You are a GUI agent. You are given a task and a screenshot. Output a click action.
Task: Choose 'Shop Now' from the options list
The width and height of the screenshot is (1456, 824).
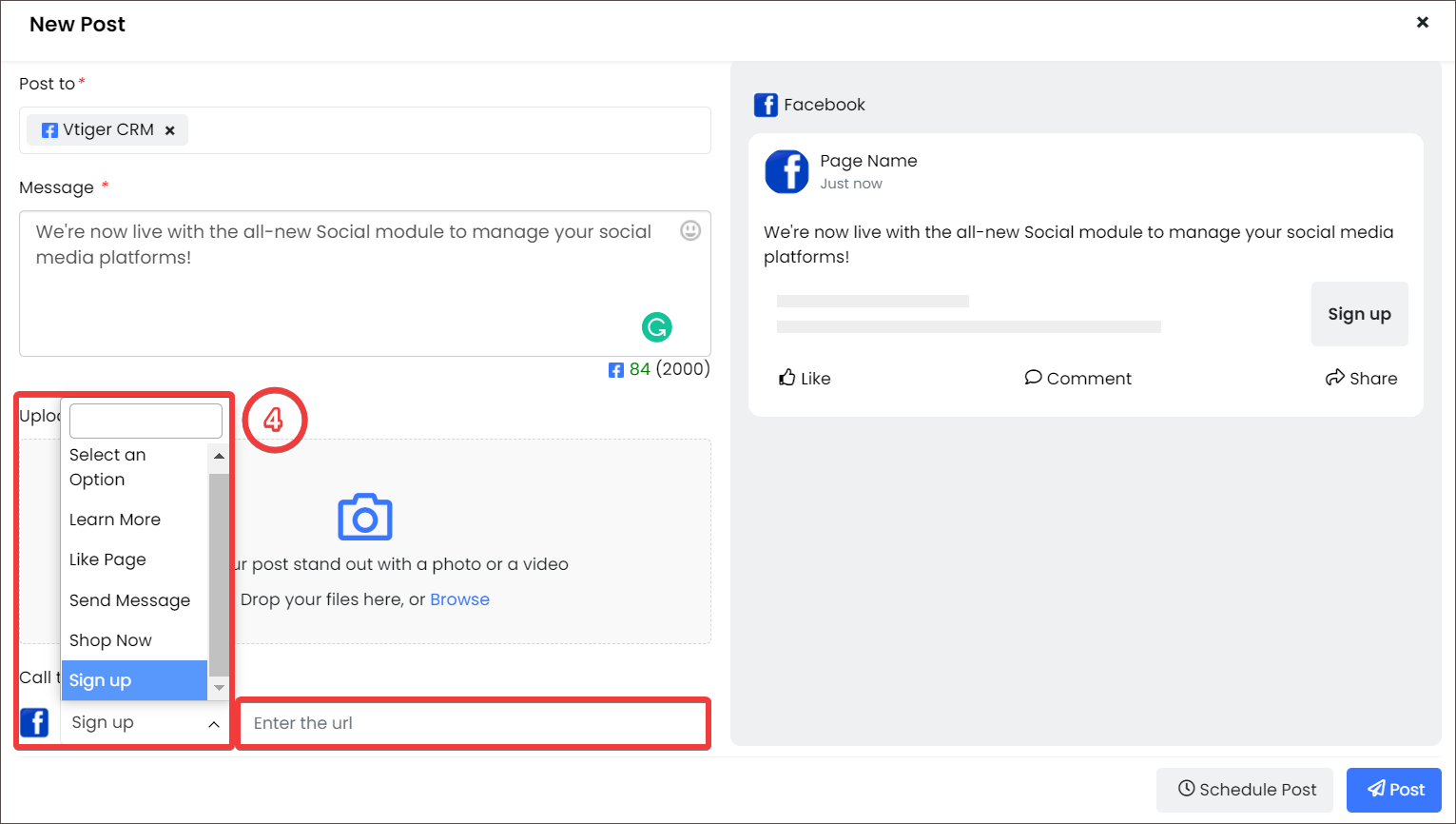click(111, 640)
